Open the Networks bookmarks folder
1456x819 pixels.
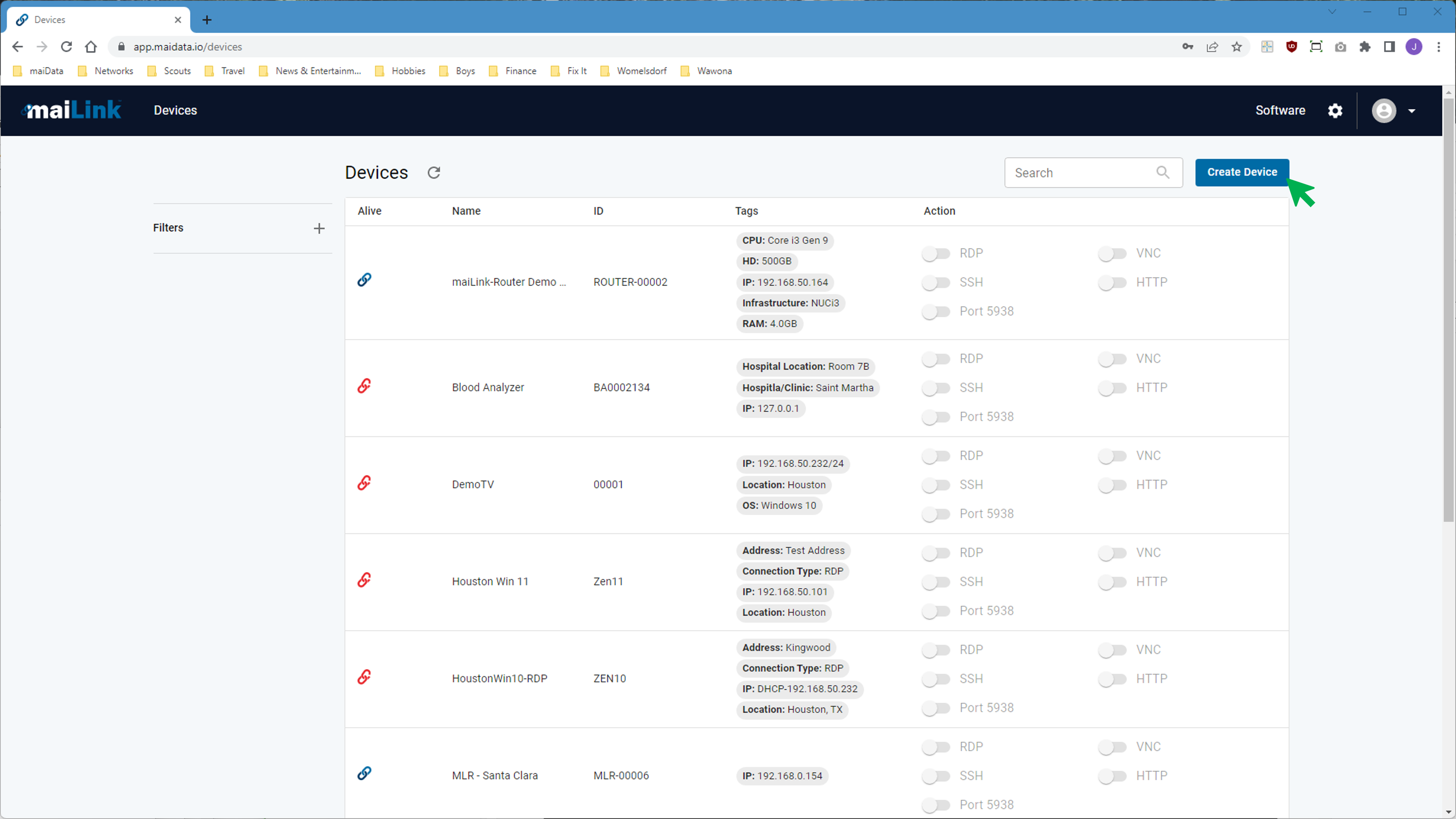[x=105, y=71]
